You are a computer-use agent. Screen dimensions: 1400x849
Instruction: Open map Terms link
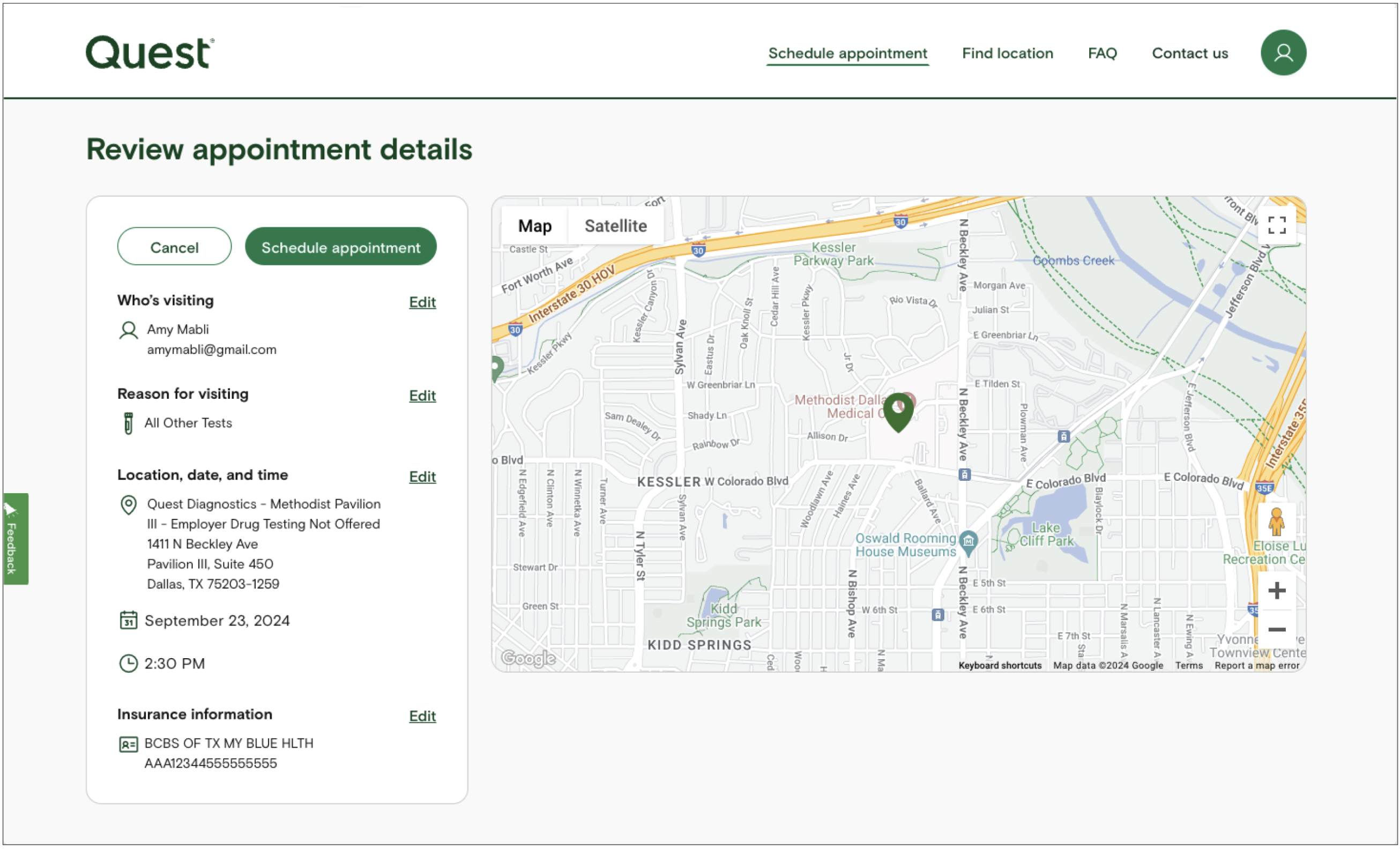[x=1189, y=666]
